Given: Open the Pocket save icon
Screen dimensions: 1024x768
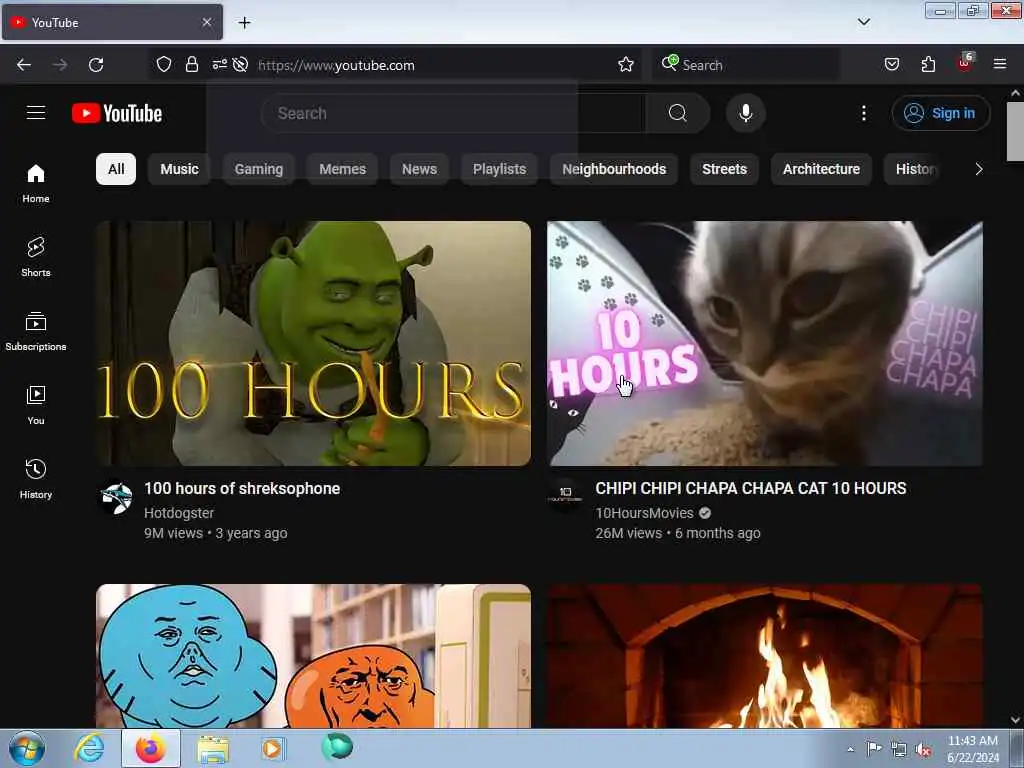Looking at the screenshot, I should 891,65.
